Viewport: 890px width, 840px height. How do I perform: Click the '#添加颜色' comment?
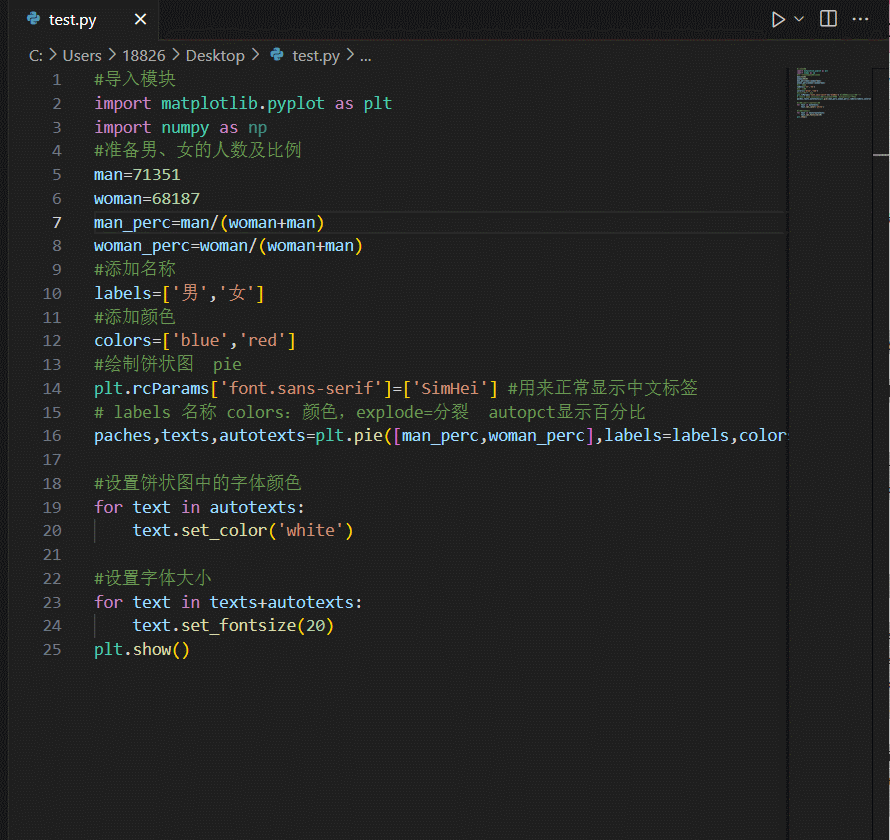135,317
